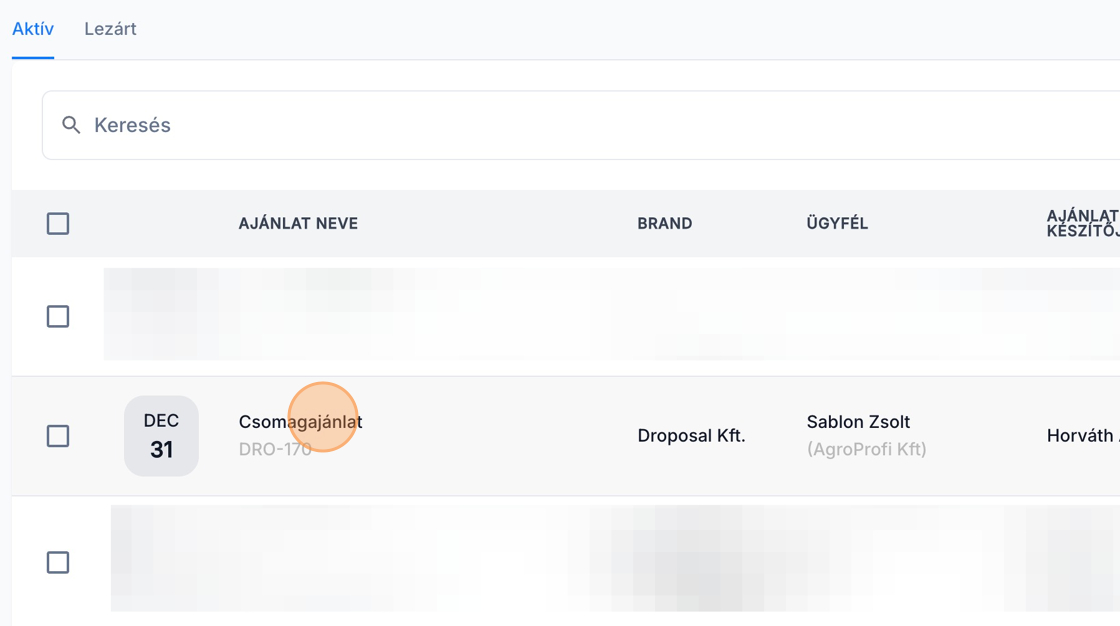Click the client name Sablon Zsolt
Image resolution: width=1120 pixels, height=626 pixels.
click(x=858, y=422)
